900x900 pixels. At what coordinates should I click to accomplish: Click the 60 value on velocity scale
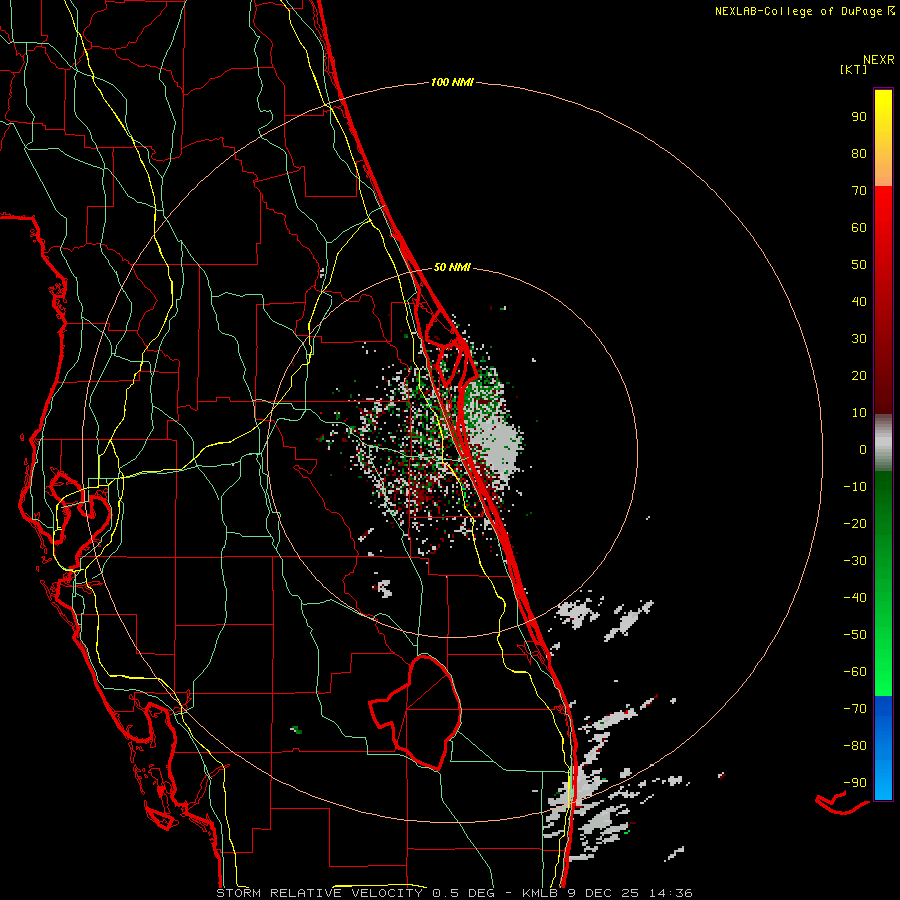(859, 228)
